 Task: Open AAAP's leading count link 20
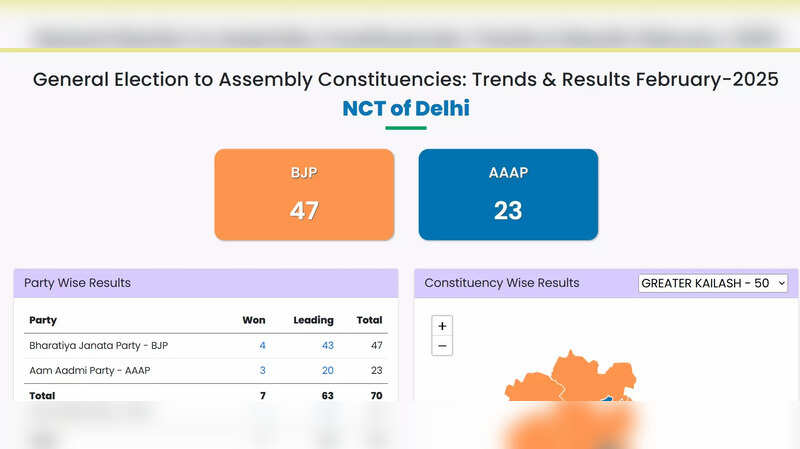click(x=327, y=370)
